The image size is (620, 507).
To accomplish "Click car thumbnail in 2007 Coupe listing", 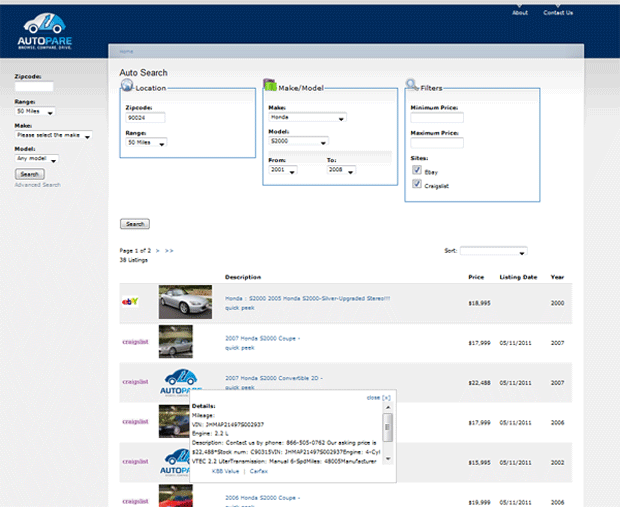I will 176,342.
